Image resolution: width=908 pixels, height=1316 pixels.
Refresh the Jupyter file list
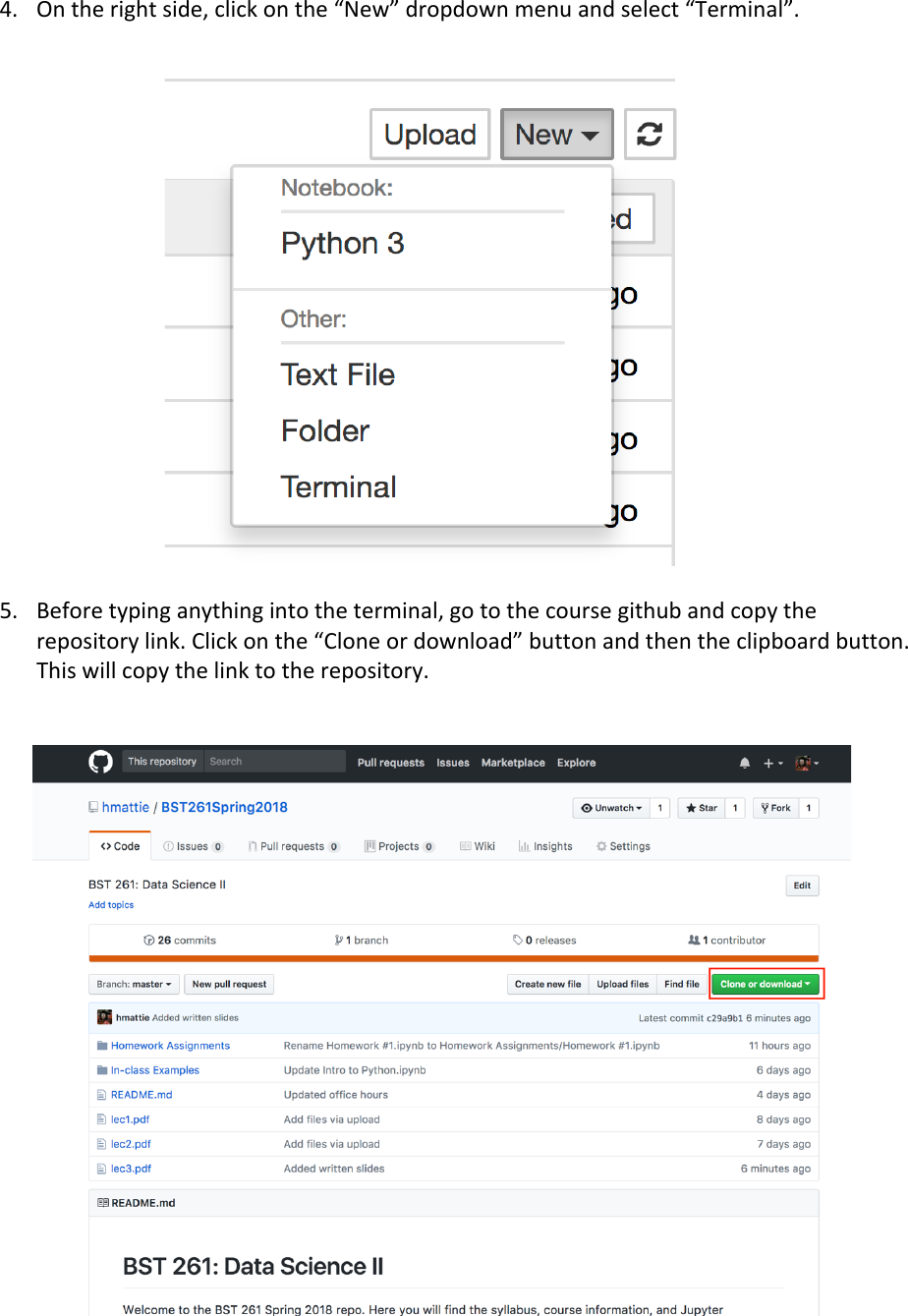click(x=650, y=134)
